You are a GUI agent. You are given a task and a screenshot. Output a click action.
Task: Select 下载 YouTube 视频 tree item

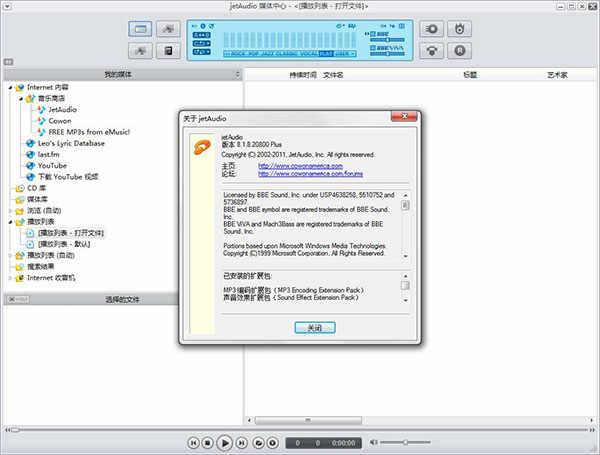[x=68, y=177]
